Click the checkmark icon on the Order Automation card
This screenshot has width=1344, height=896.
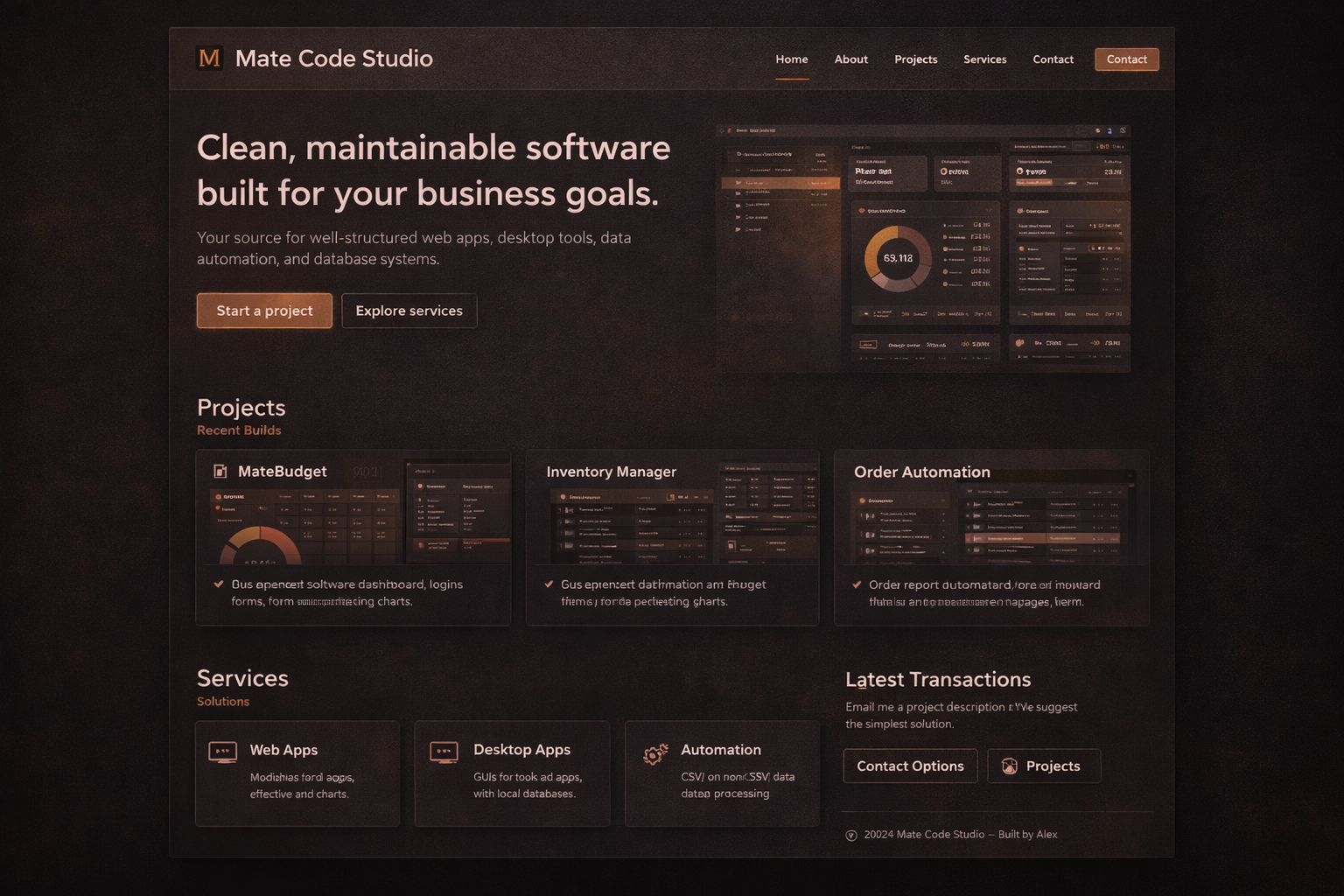click(856, 584)
